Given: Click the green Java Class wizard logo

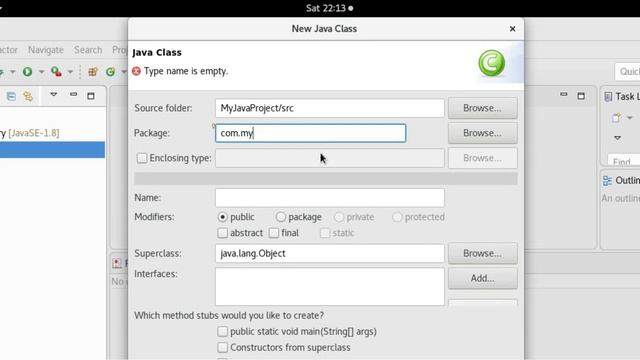Looking at the screenshot, I should (491, 63).
